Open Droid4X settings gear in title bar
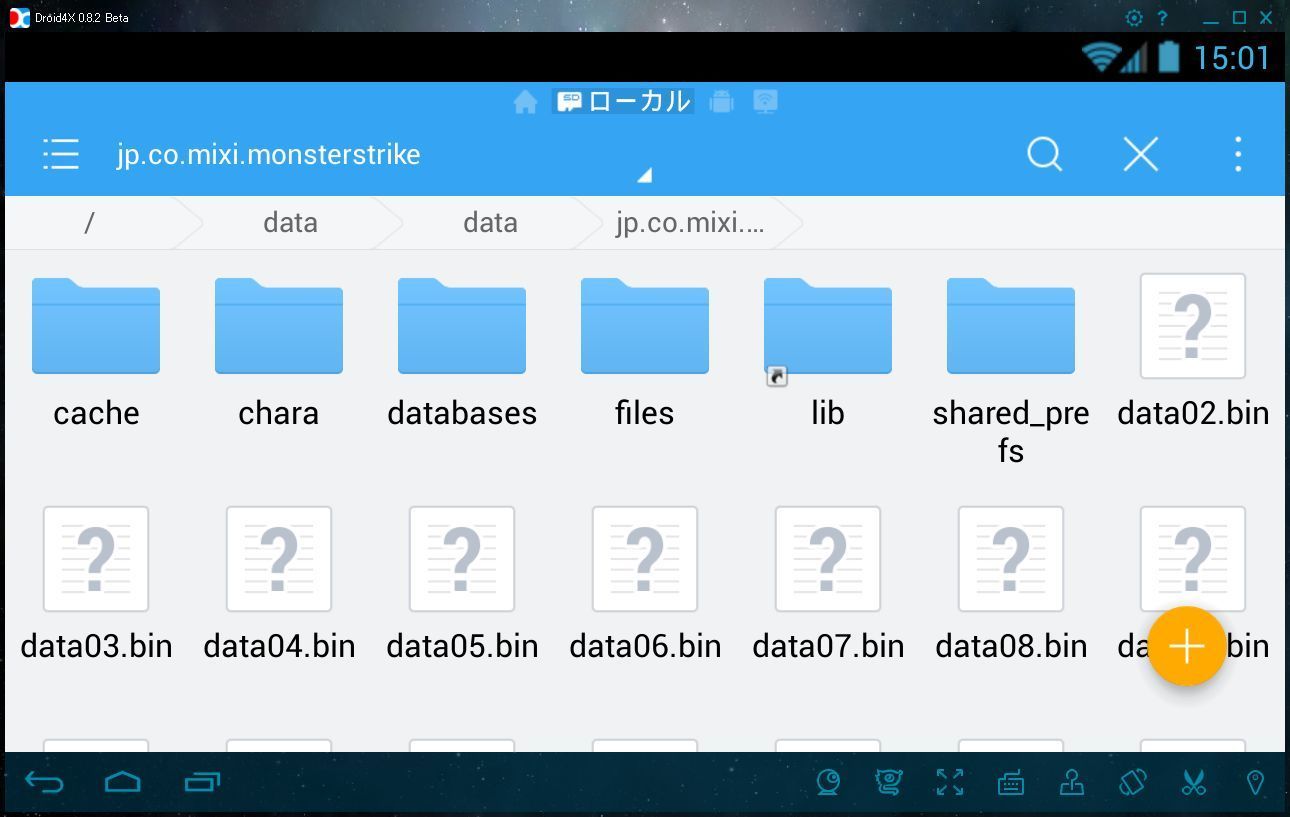Image resolution: width=1290 pixels, height=817 pixels. 1134,17
